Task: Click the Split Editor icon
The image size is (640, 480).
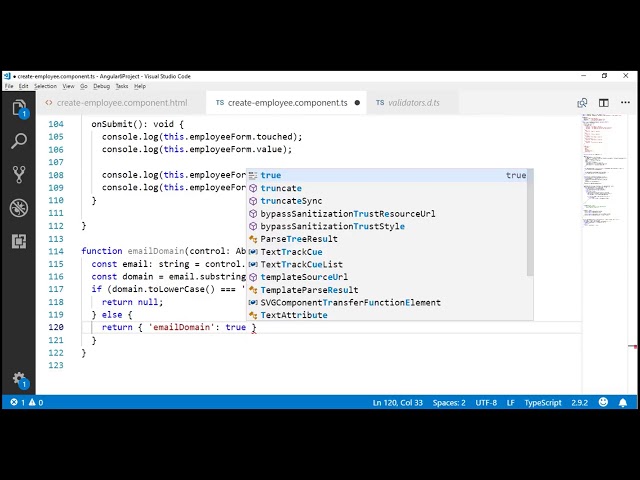Action: [x=604, y=103]
